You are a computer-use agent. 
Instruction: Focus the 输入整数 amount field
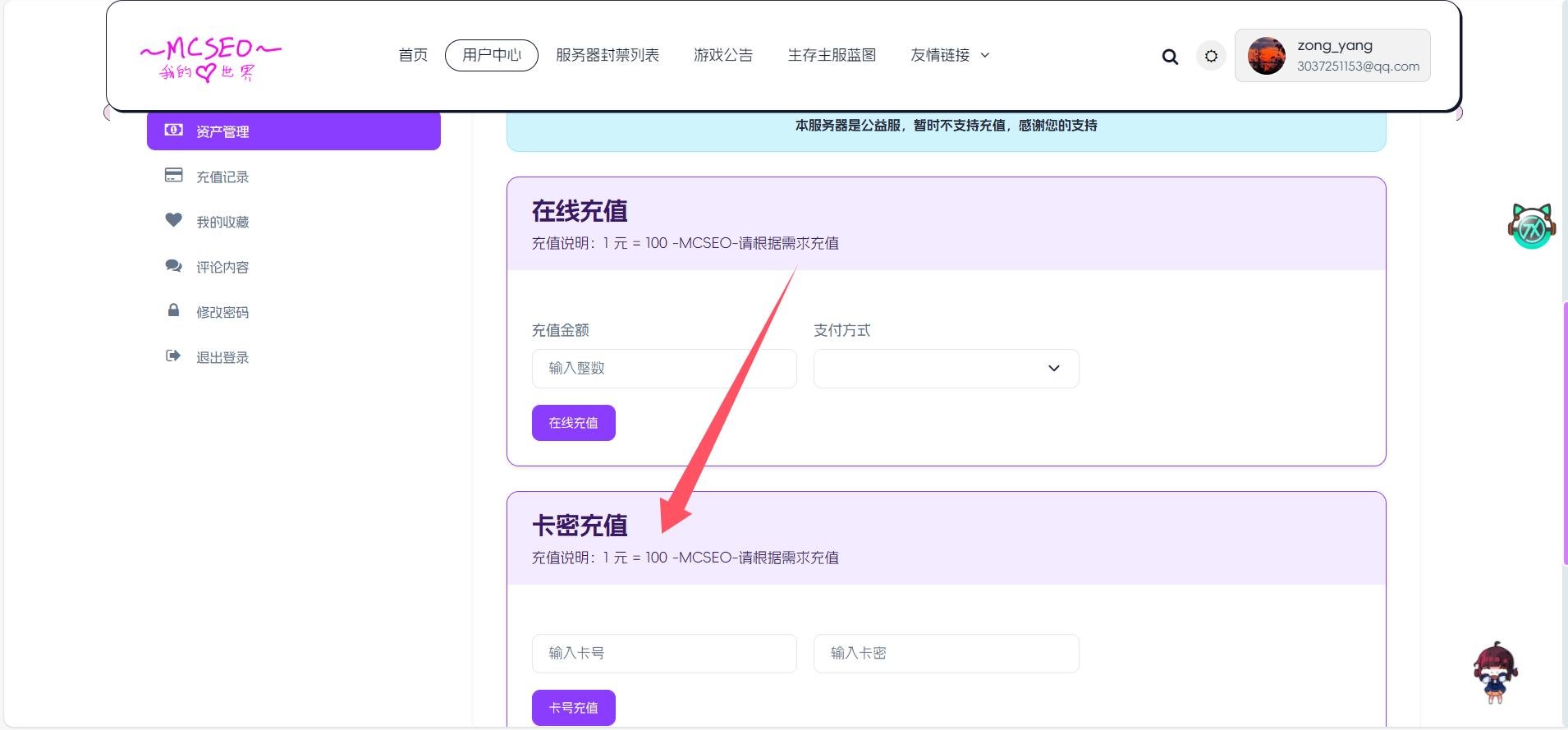pyautogui.click(x=664, y=369)
